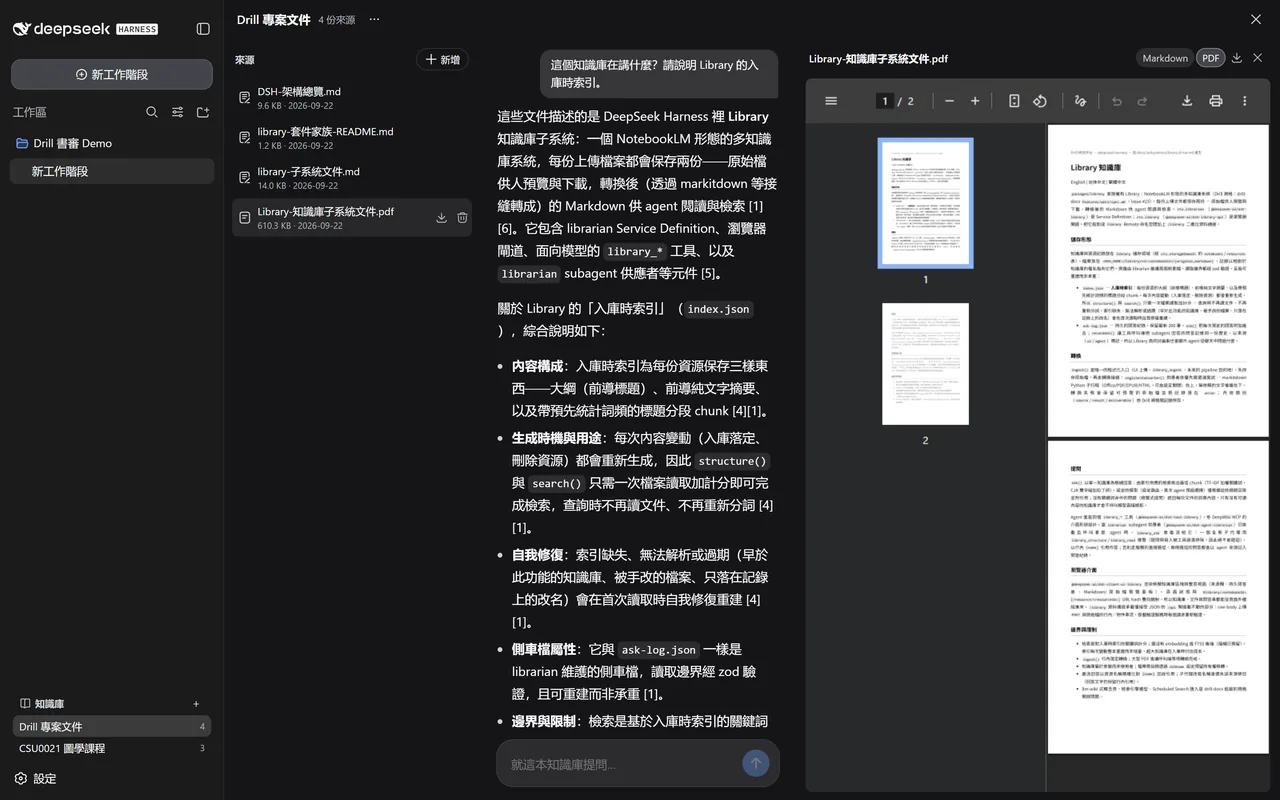Zoom in the PDF with plus
The image size is (1280, 800).
[x=975, y=101]
